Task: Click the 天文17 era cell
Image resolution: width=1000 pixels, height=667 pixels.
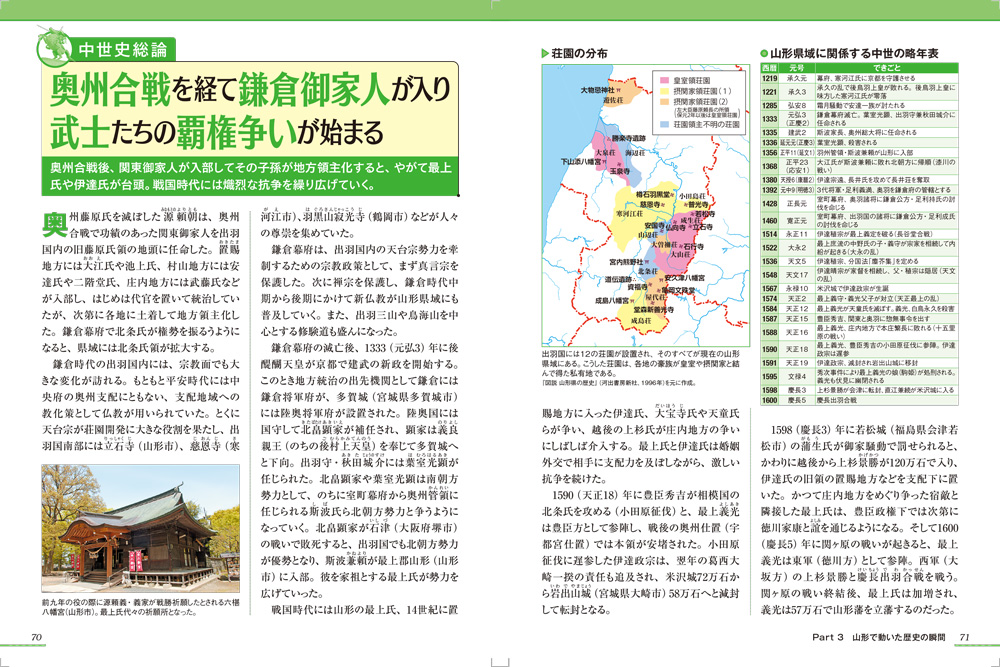Action: click(x=797, y=275)
